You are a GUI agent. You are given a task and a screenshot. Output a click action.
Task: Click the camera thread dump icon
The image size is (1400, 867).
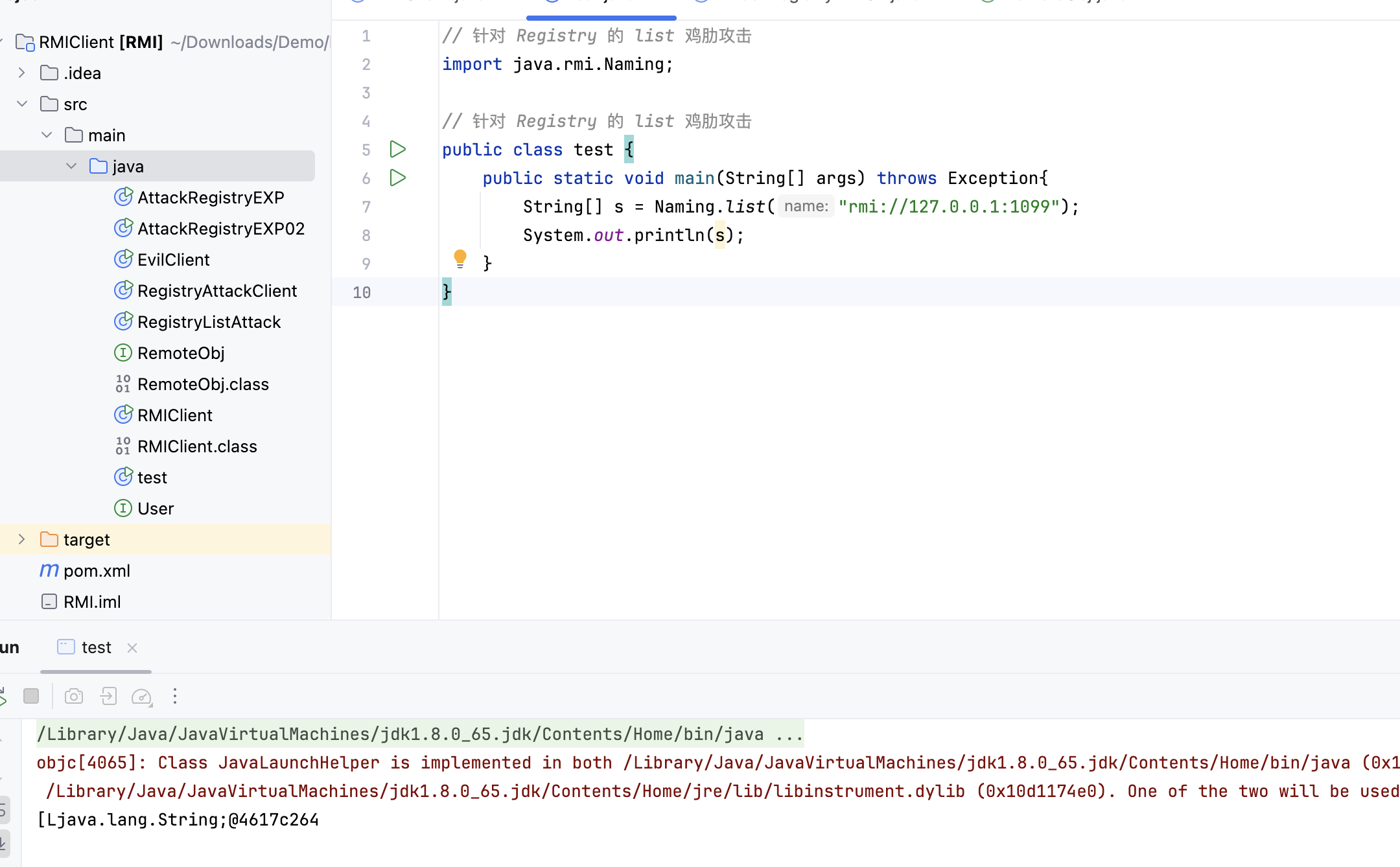74,697
